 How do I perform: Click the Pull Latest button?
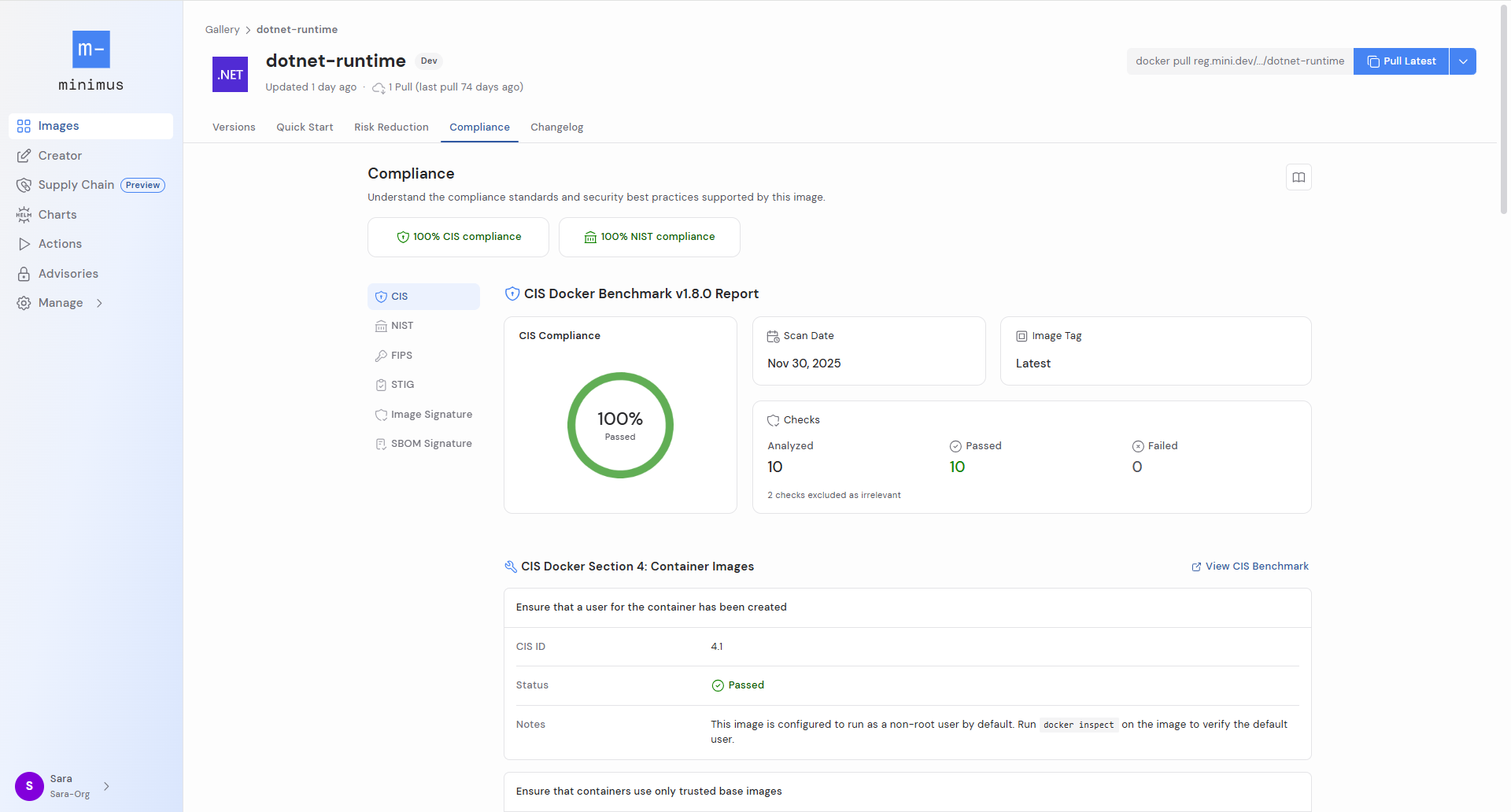(1401, 61)
